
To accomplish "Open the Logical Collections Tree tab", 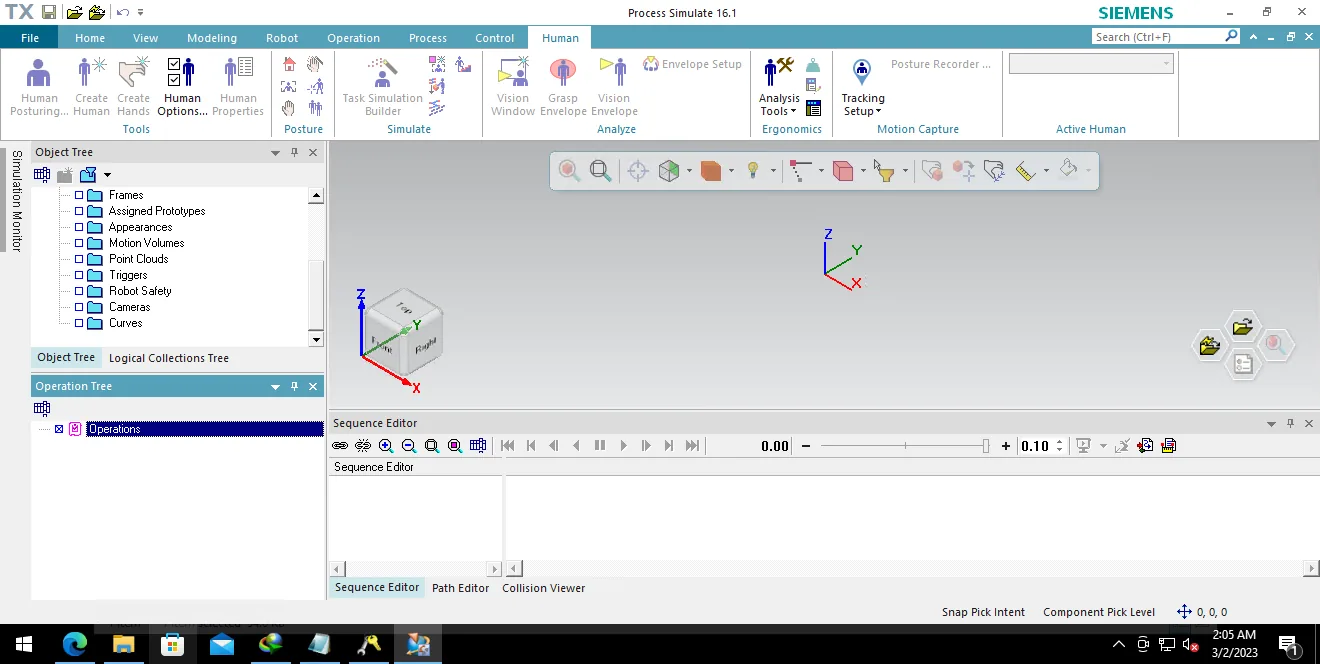I will (x=169, y=358).
